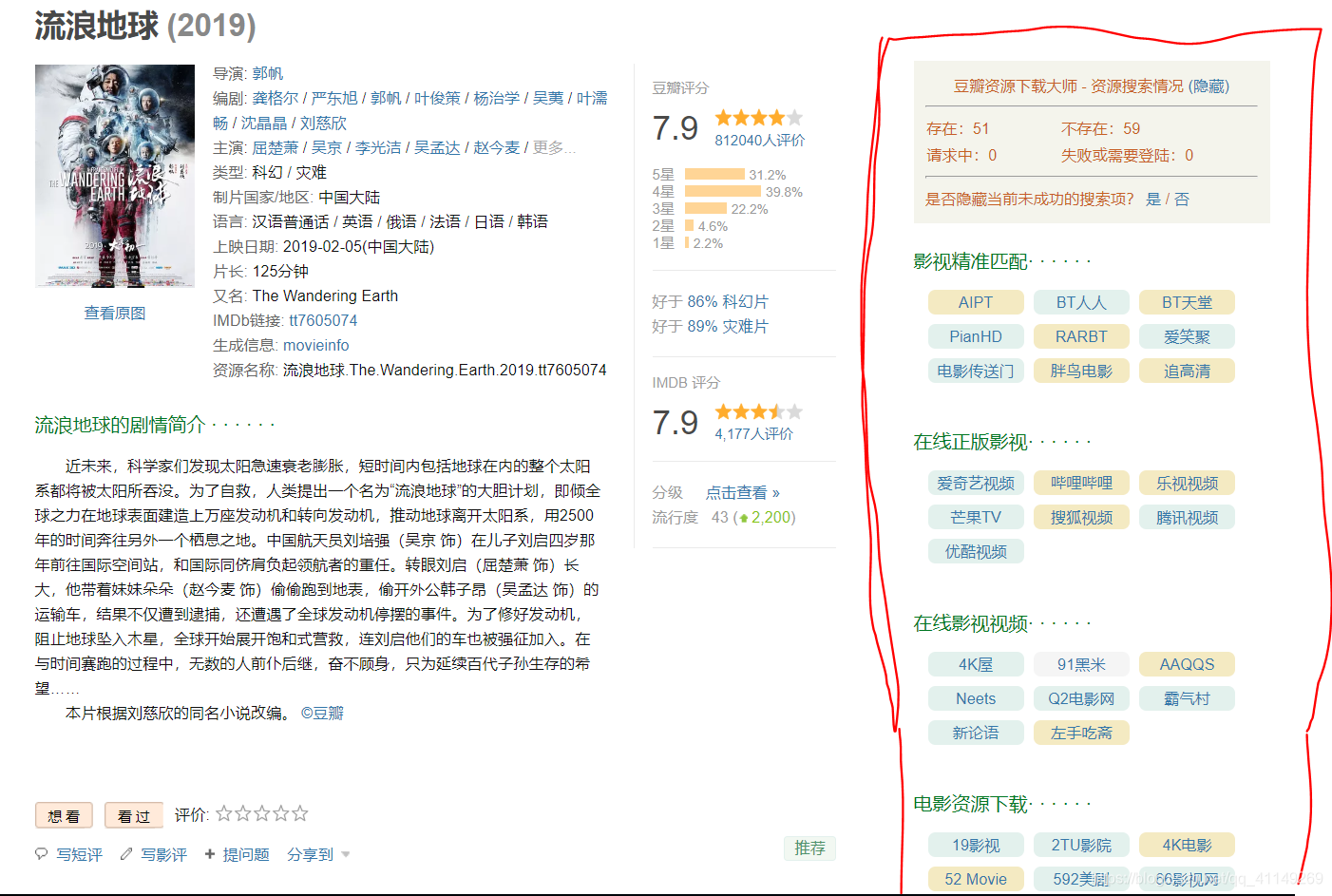Screen dimensions: 1332x896
Task: Select 否 to keep unsuccessful searches
Action: 1182,199
